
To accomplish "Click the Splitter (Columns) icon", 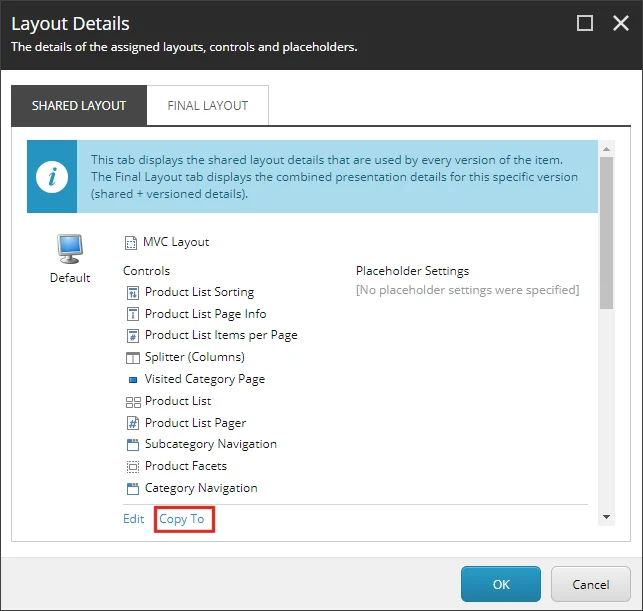I will (x=132, y=358).
